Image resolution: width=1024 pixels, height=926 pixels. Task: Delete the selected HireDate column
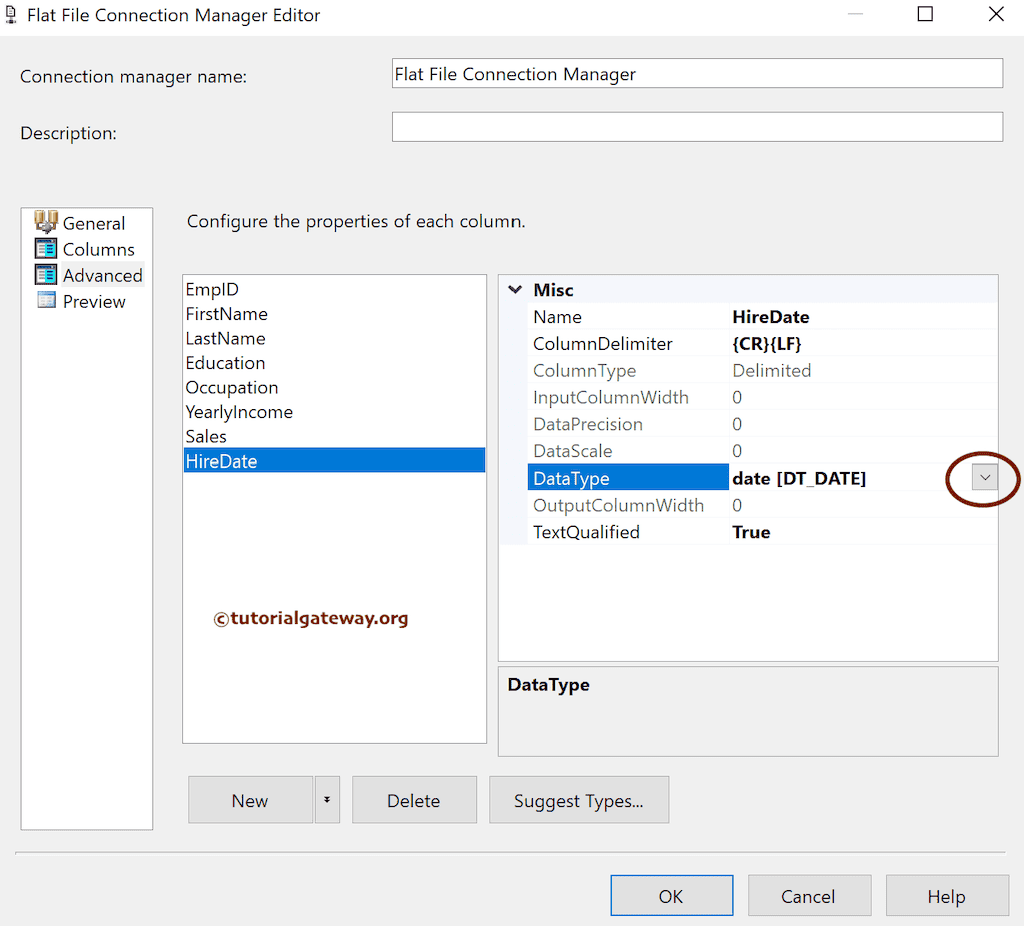(414, 800)
